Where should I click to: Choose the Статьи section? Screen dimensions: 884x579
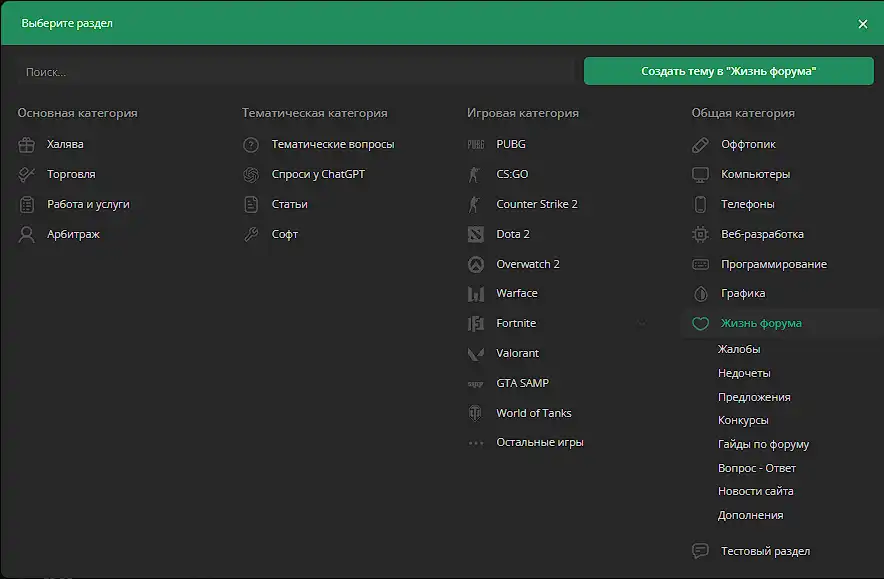coord(289,204)
